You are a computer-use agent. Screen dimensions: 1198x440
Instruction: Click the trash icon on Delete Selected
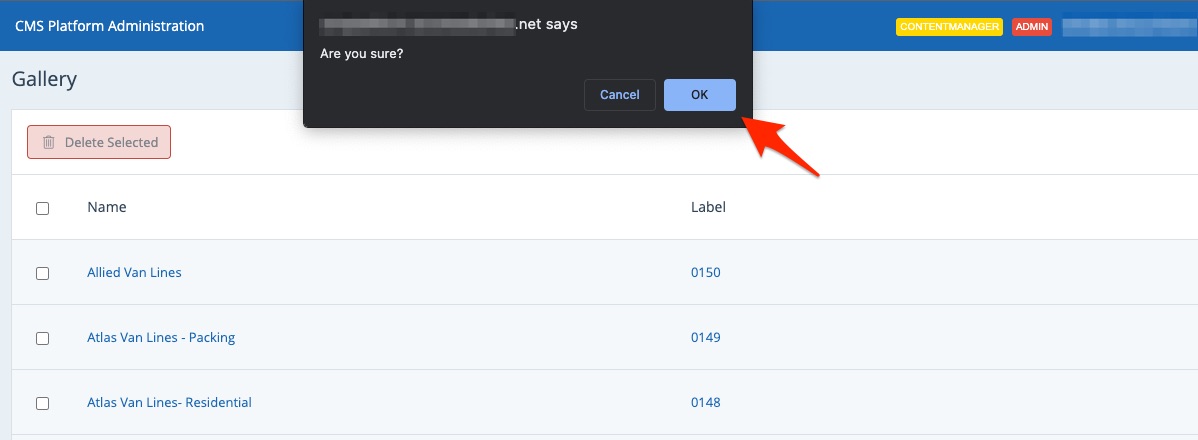pyautogui.click(x=48, y=143)
